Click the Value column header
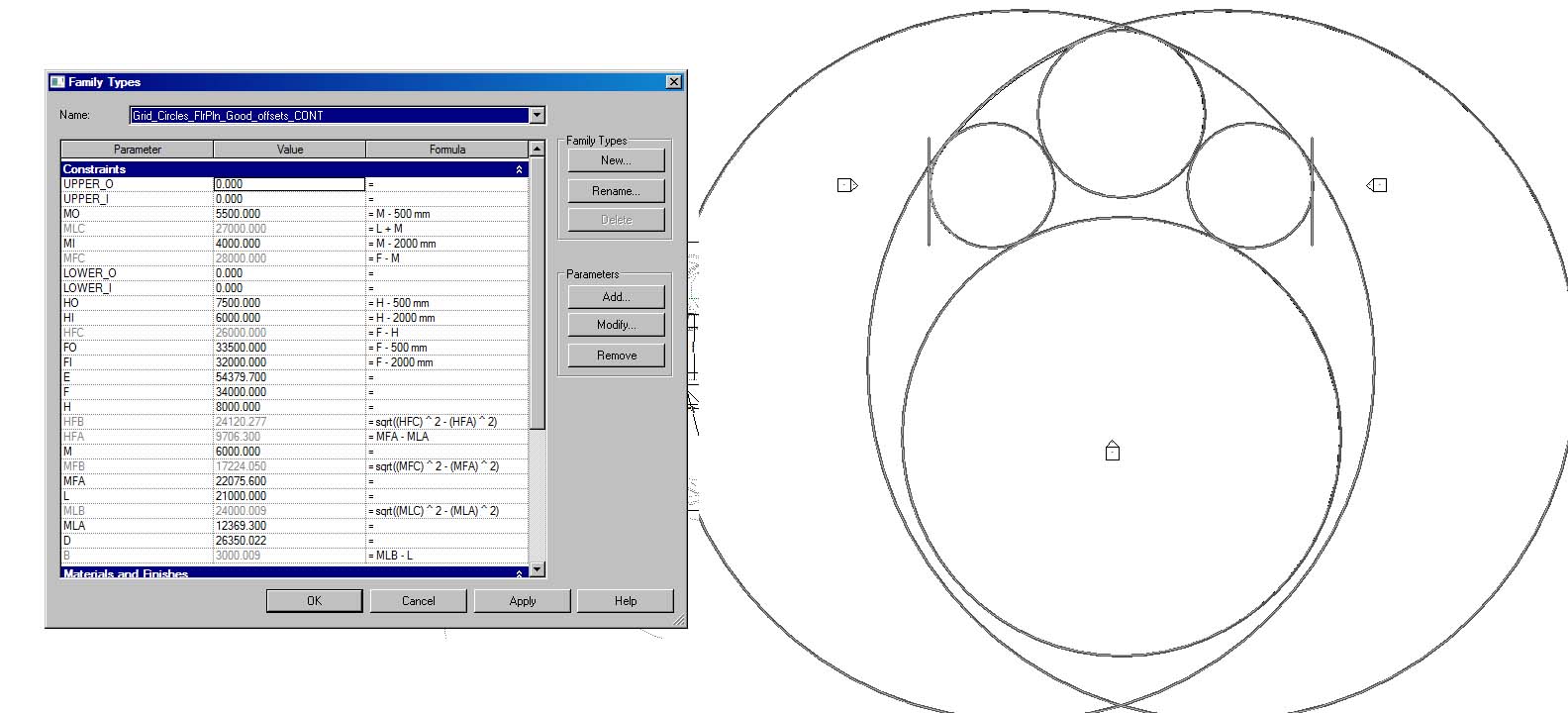The width and height of the screenshot is (1568, 713). click(x=290, y=150)
